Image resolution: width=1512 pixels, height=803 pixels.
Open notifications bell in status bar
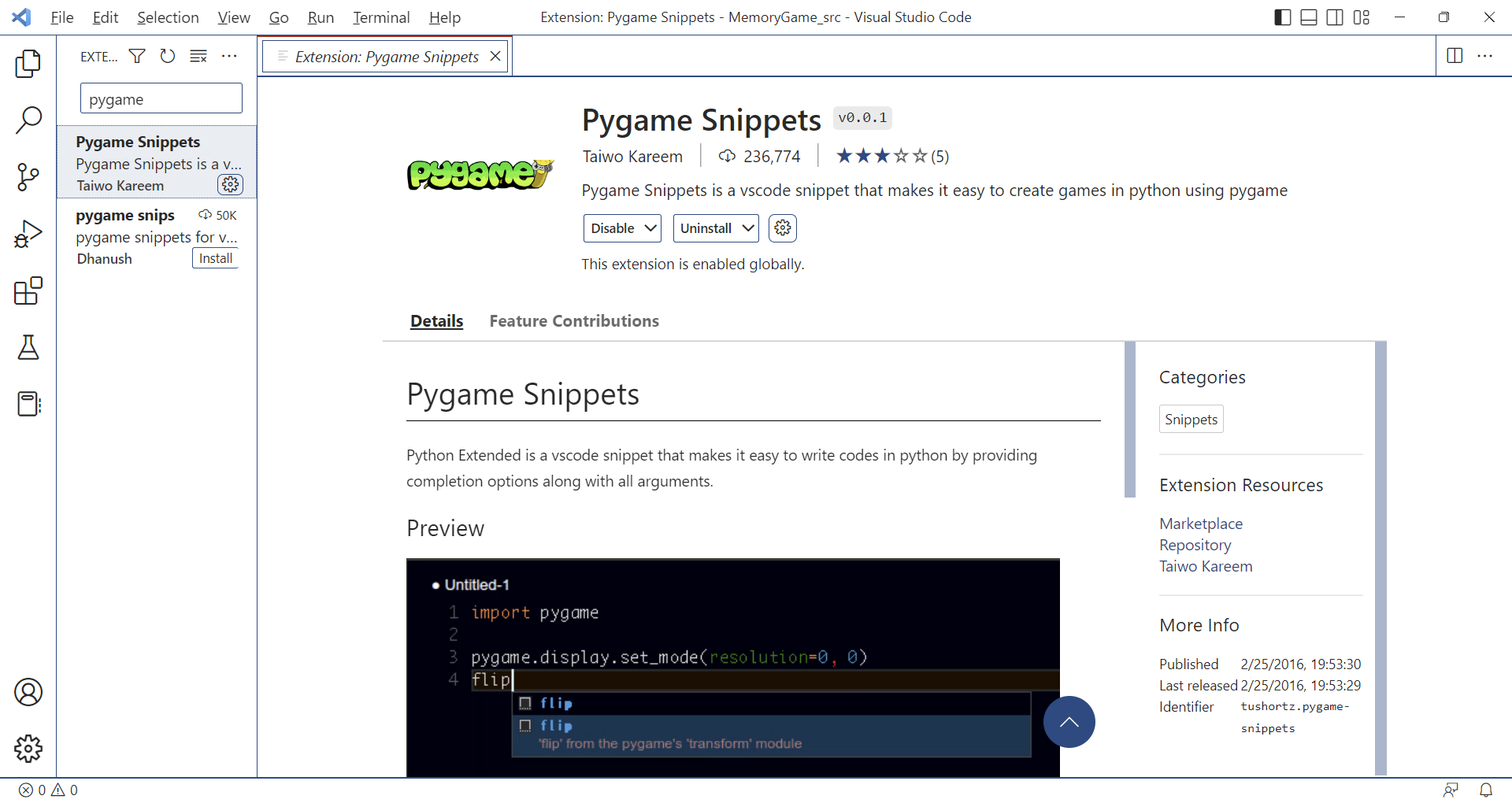(x=1486, y=790)
